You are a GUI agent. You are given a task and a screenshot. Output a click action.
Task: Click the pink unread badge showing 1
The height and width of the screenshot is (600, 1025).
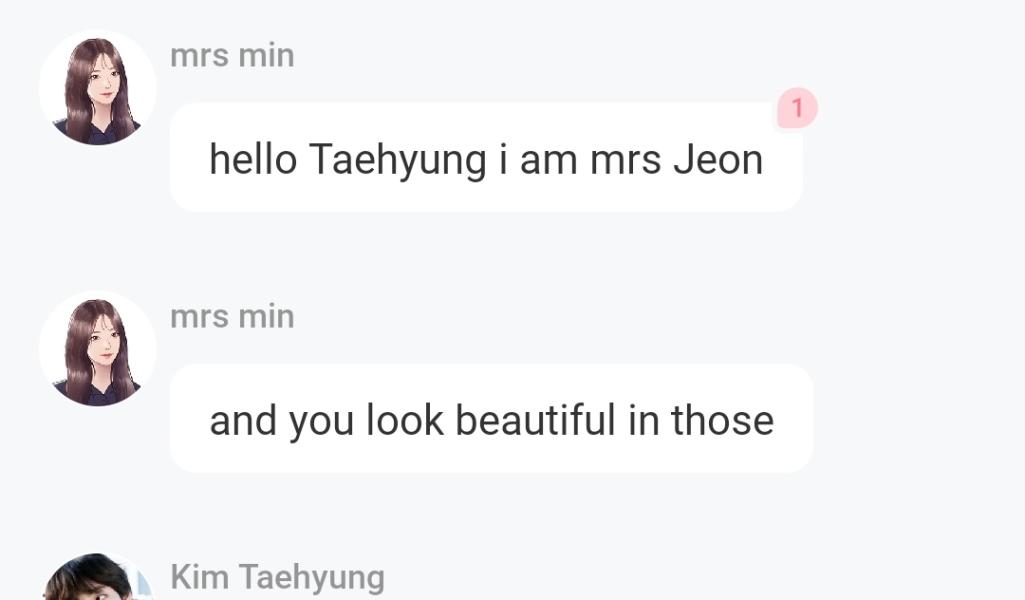click(x=797, y=108)
